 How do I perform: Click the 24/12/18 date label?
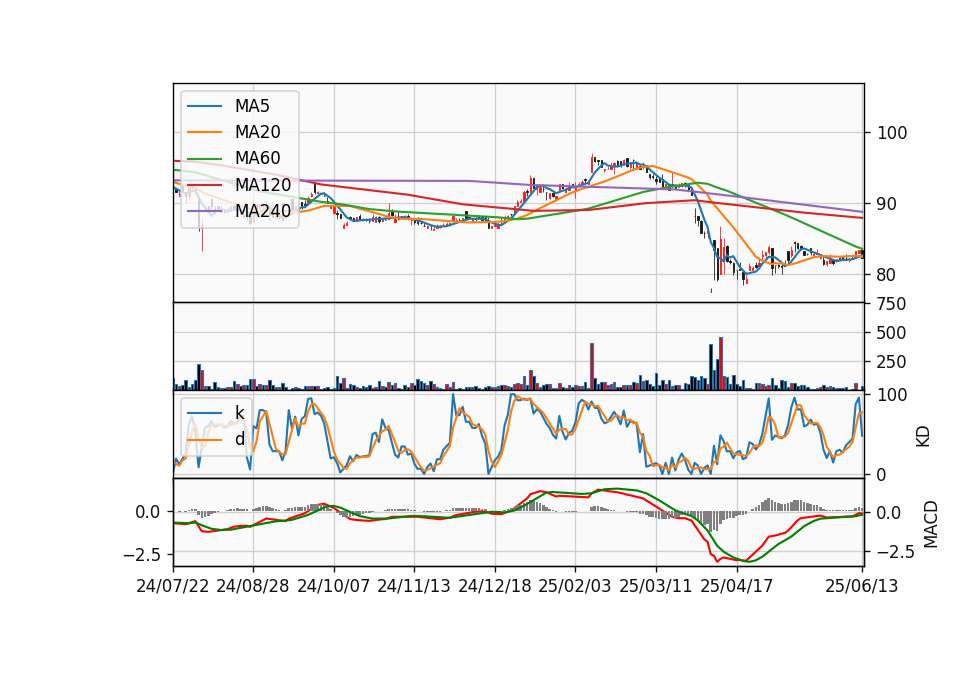tap(495, 586)
